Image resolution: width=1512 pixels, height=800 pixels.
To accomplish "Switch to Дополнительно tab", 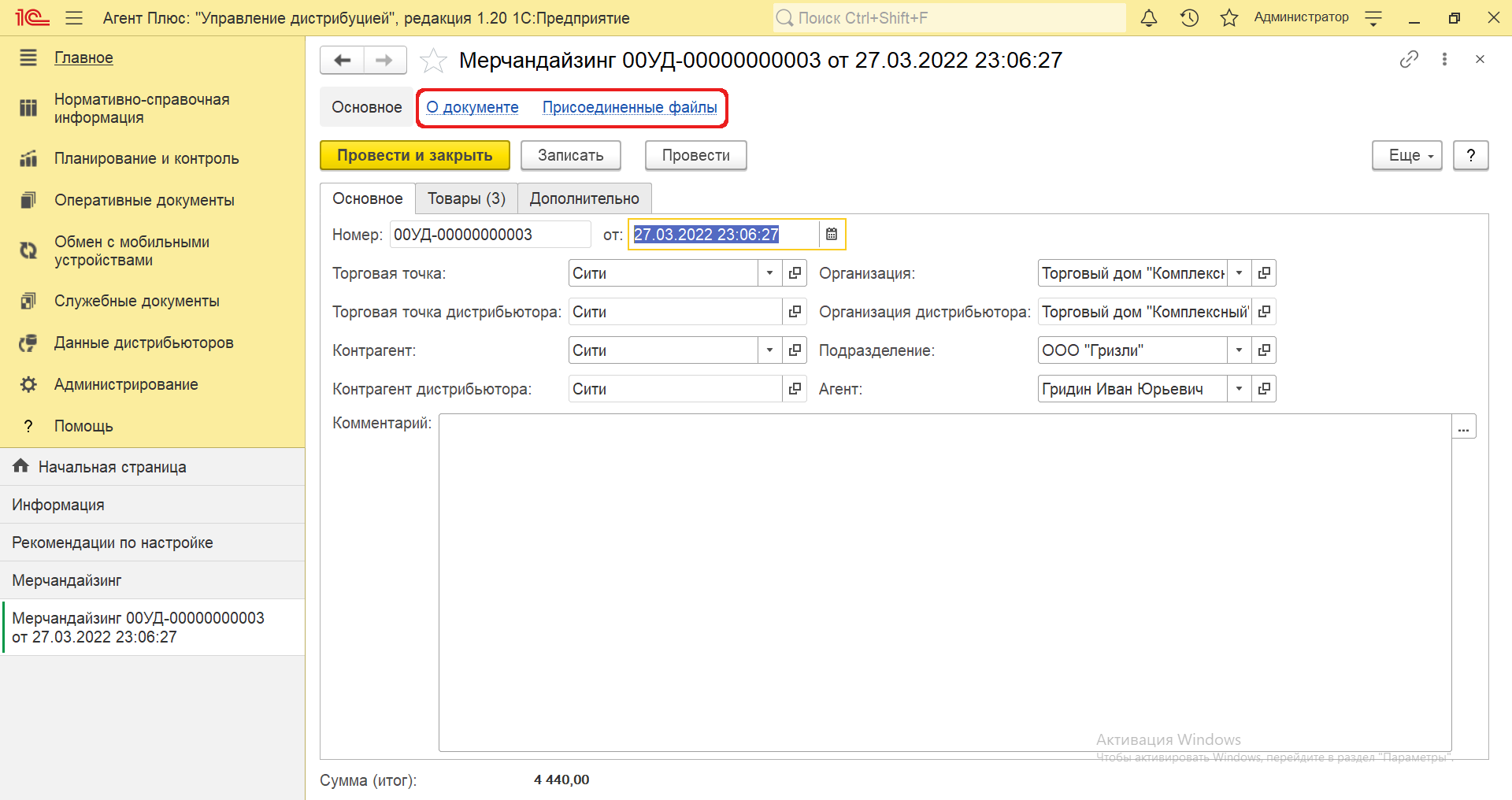I will coord(584,198).
